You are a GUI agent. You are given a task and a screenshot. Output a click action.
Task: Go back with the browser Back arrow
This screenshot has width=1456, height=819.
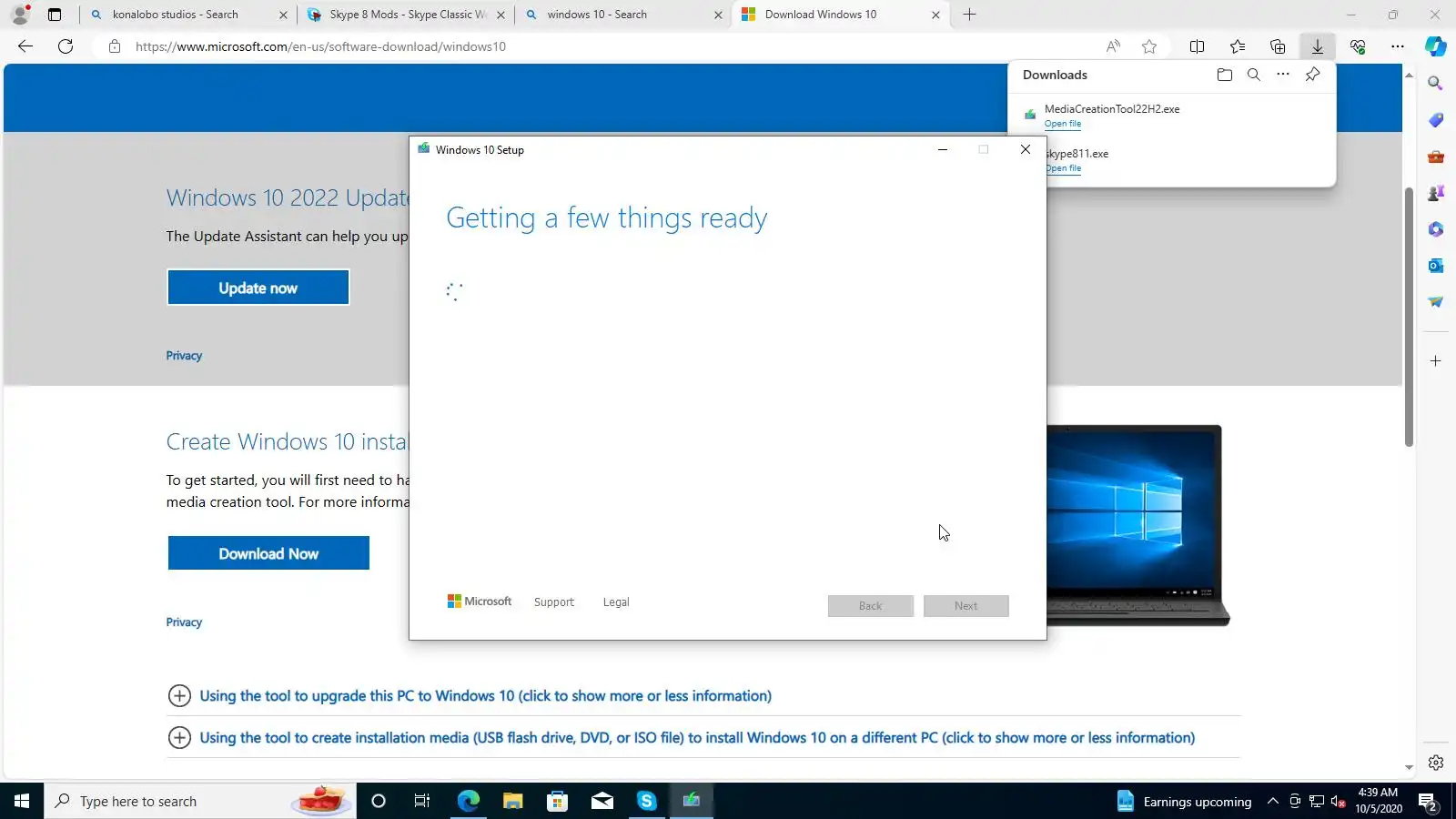coord(25,46)
